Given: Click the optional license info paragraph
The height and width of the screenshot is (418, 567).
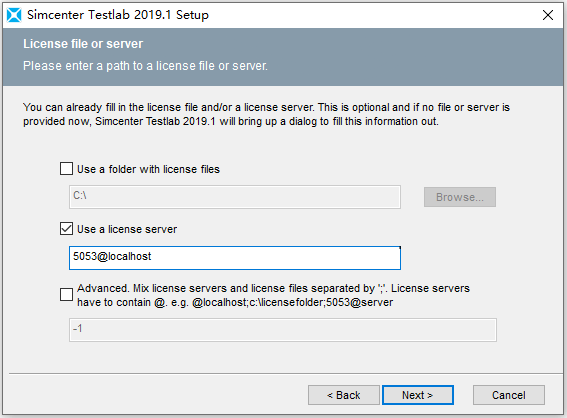Looking at the screenshot, I should 266,114.
